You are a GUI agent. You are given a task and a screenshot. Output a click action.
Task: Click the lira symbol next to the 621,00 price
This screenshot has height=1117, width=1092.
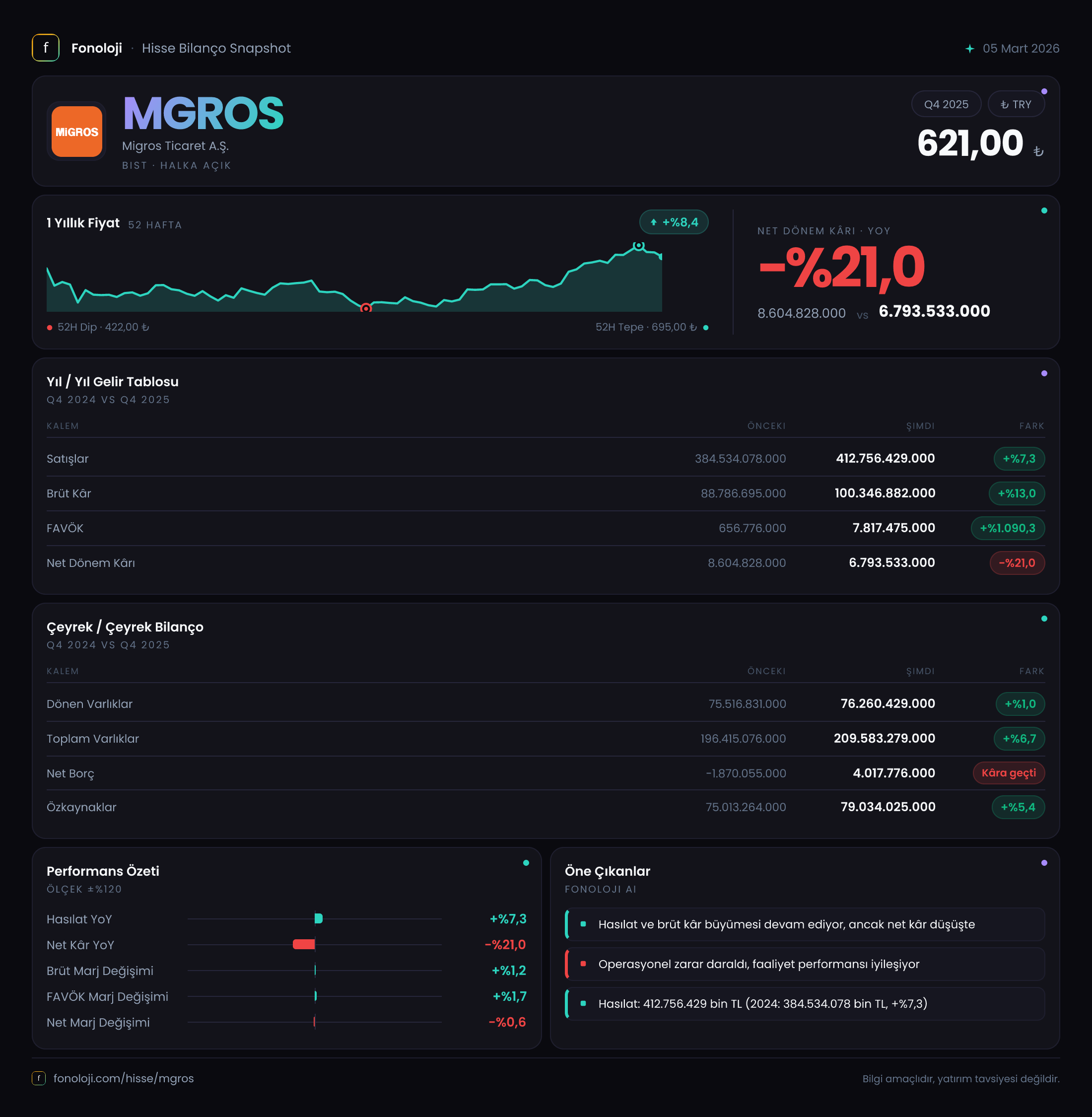(1038, 151)
